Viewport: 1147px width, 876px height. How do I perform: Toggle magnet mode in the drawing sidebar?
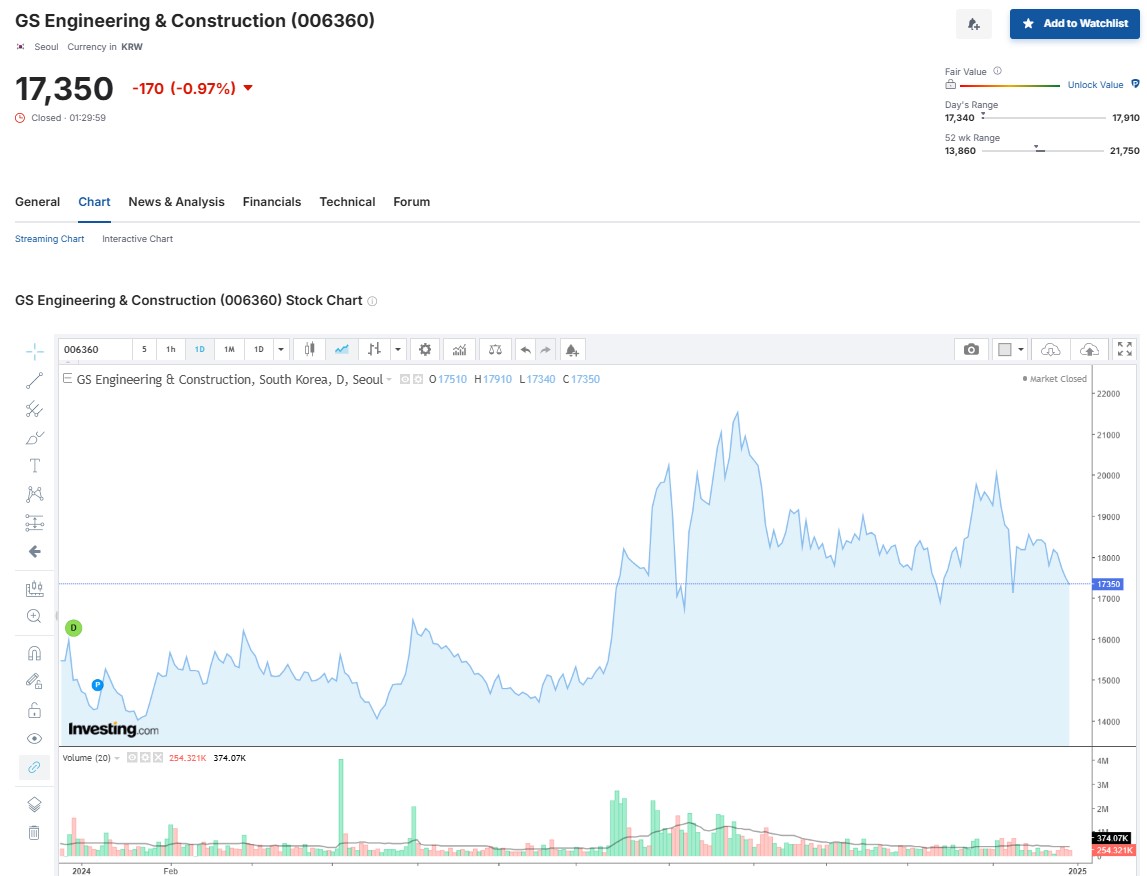[x=34, y=653]
